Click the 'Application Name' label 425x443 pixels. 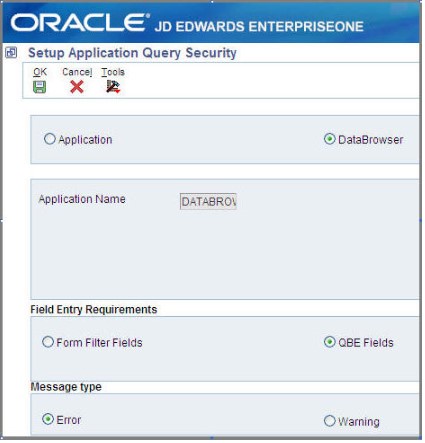pos(82,199)
